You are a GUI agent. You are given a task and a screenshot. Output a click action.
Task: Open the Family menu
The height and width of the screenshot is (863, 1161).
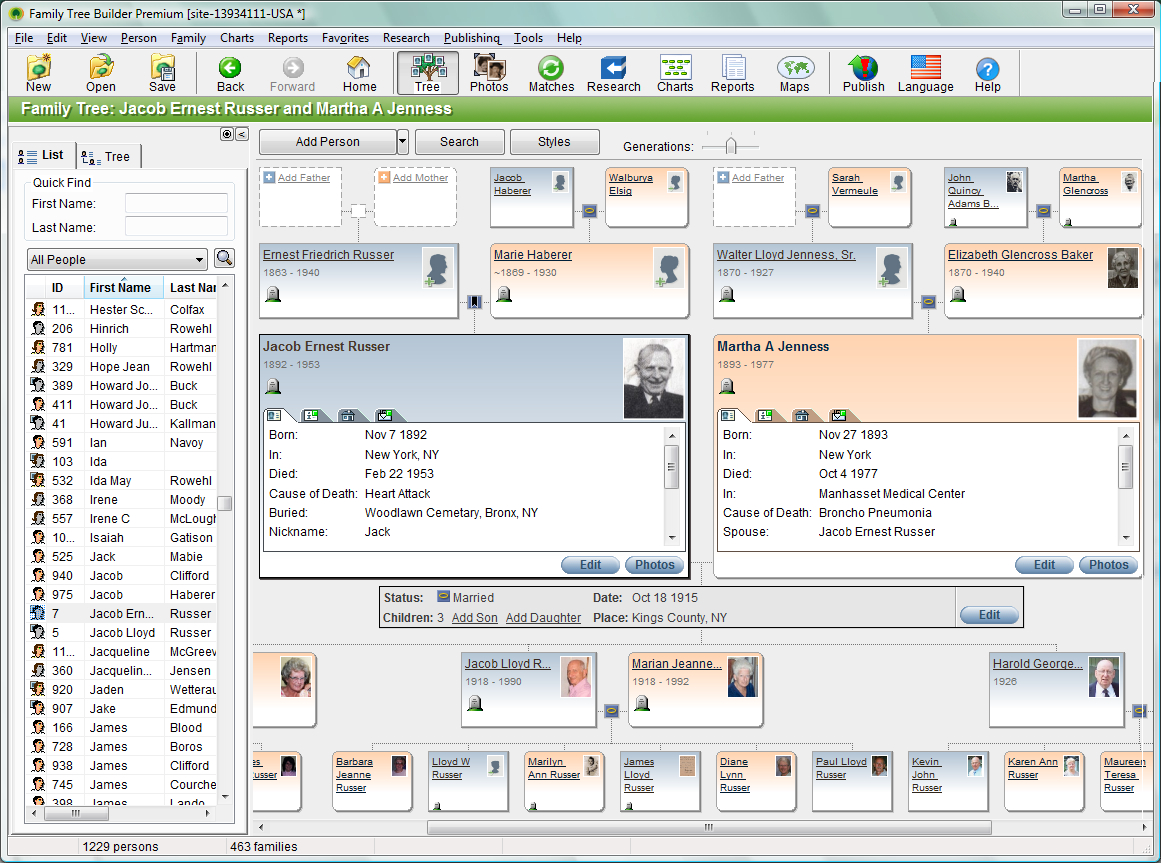188,38
